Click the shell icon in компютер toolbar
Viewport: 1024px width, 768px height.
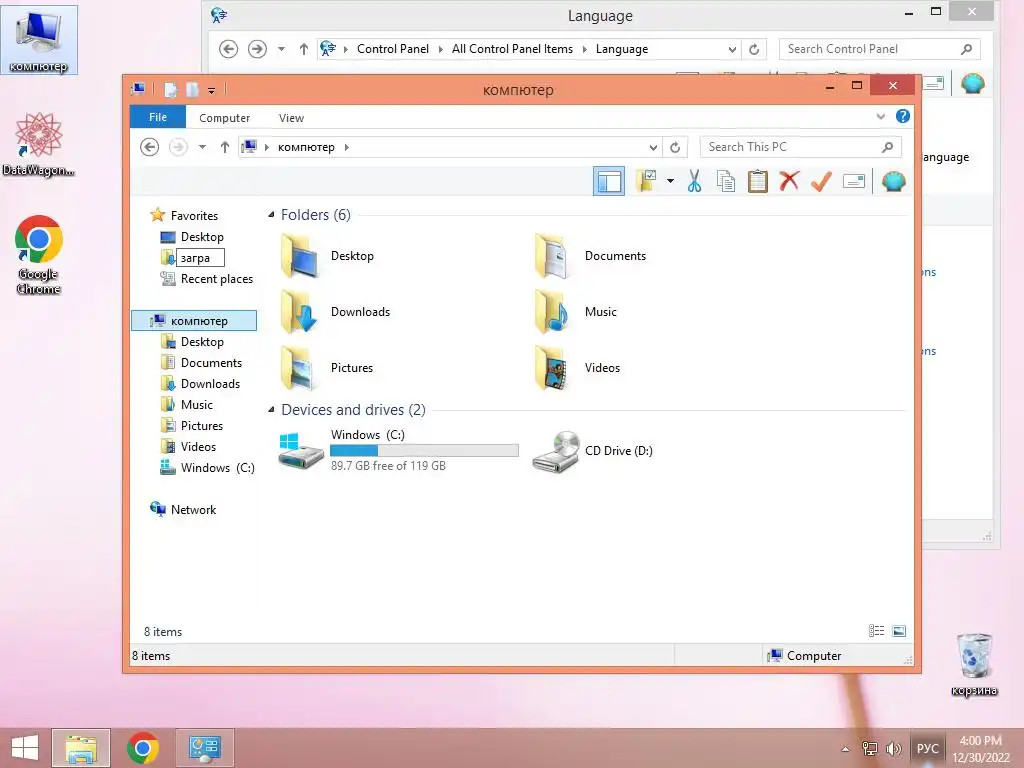click(x=893, y=181)
